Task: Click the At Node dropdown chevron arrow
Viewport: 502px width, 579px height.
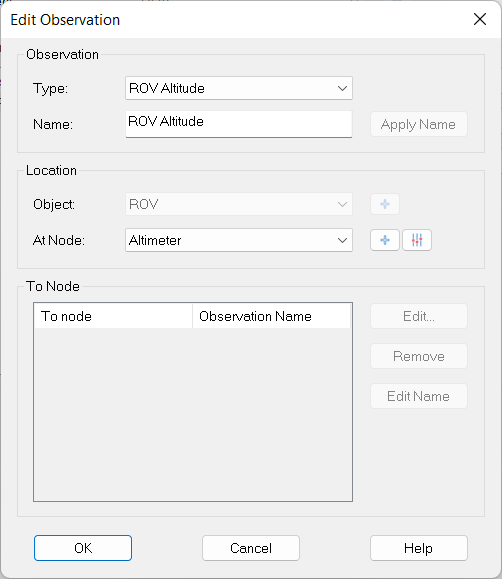Action: click(342, 240)
